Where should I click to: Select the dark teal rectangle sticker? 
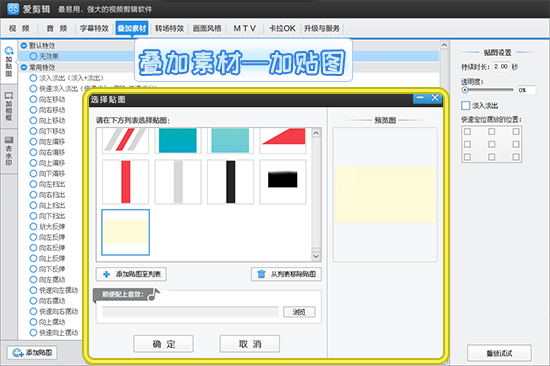[x=178, y=140]
